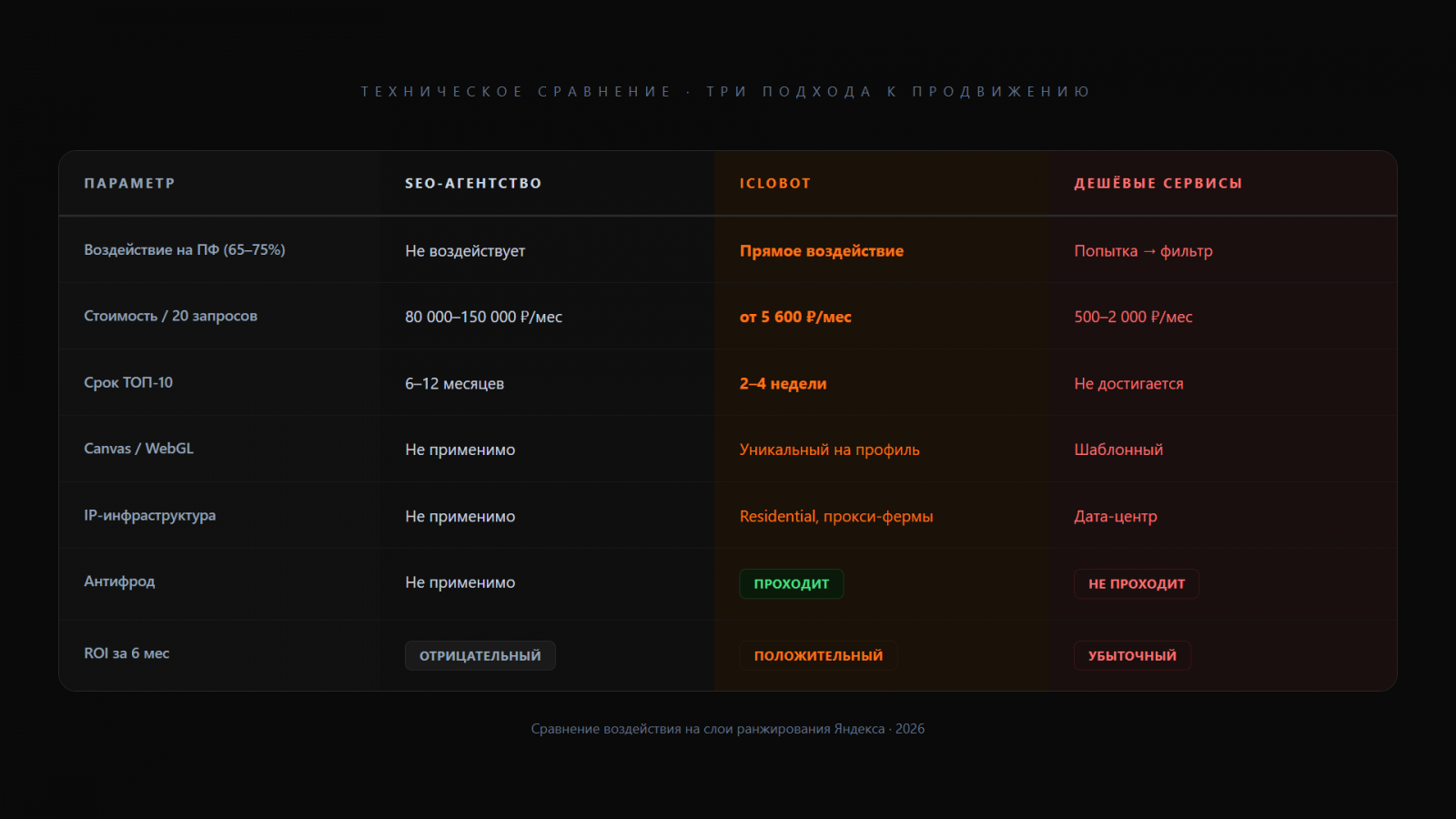Select the 'от 5 600 ₽/мес' price
The width and height of the screenshot is (1456, 819).
pos(795,317)
